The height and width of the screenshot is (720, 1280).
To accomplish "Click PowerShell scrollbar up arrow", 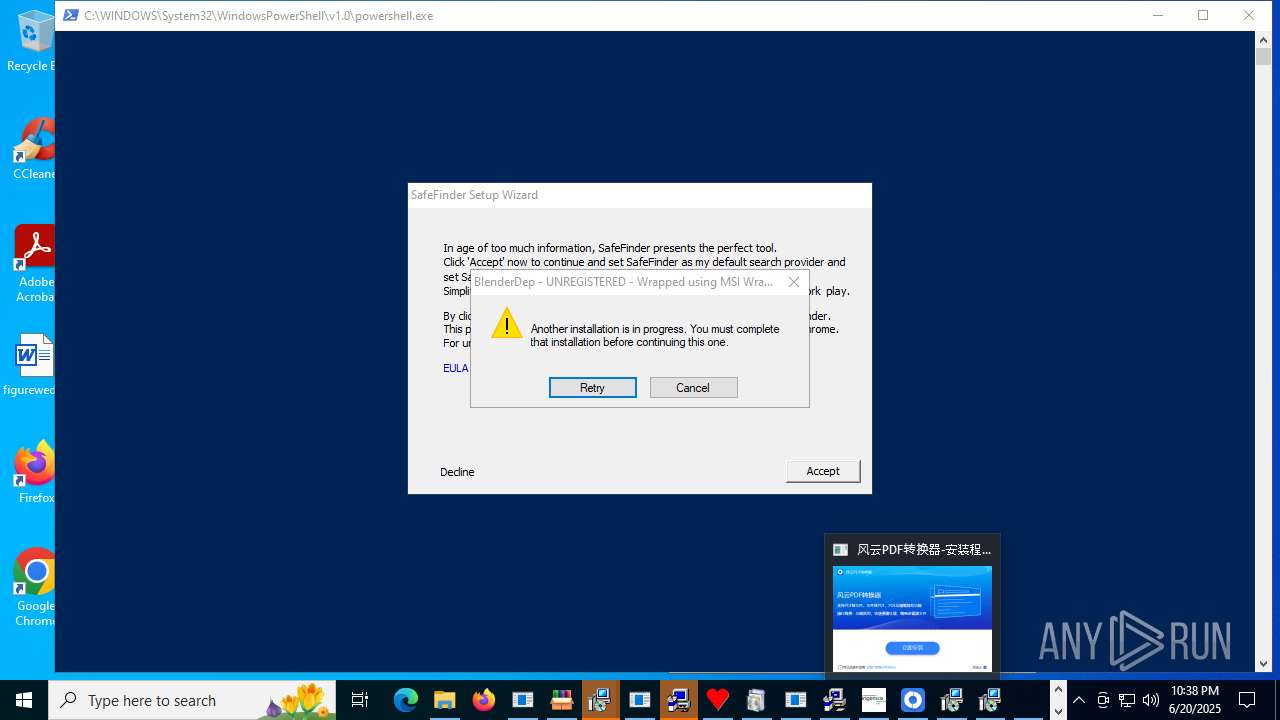I will coord(1264,39).
